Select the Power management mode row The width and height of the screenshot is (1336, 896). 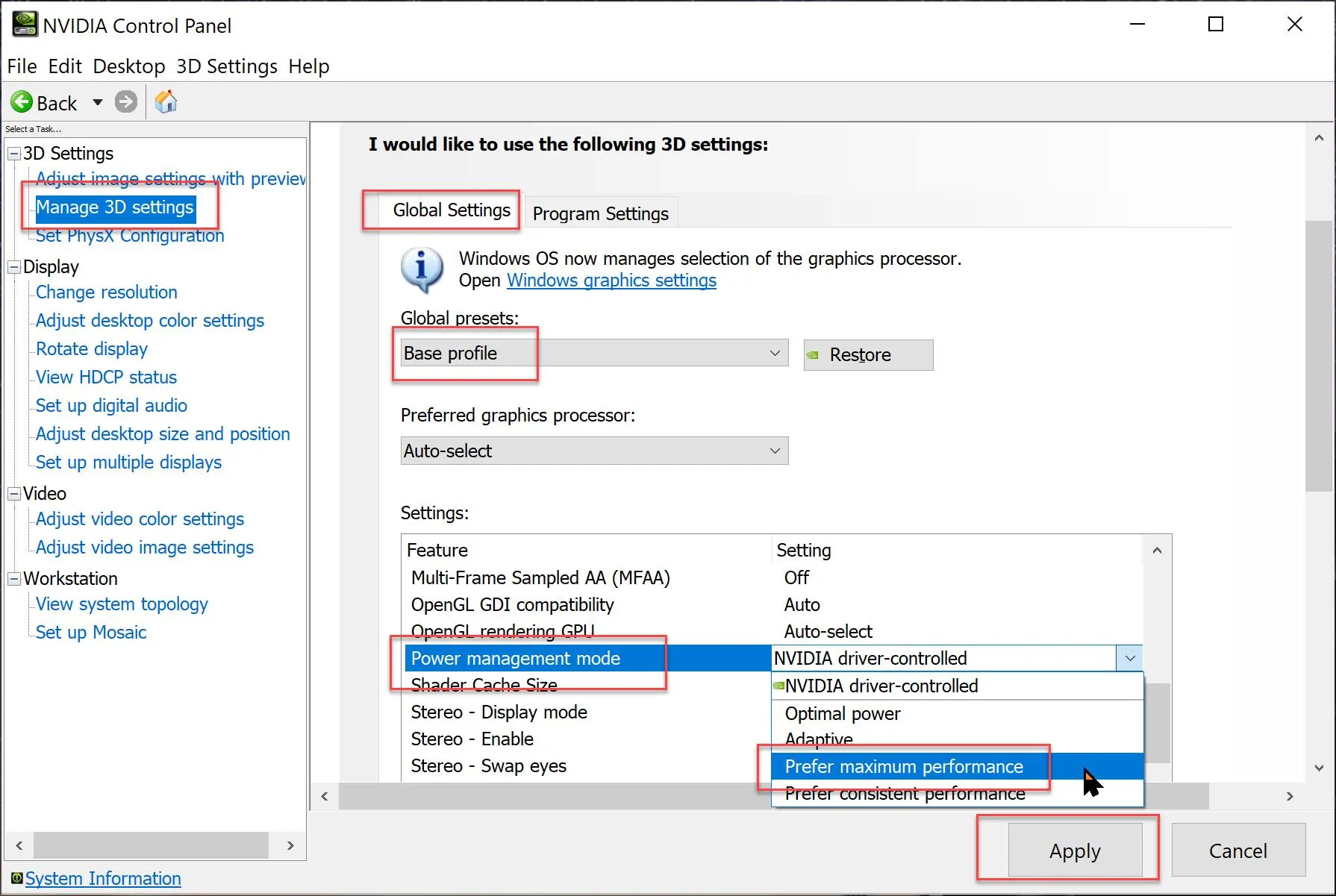tap(587, 659)
